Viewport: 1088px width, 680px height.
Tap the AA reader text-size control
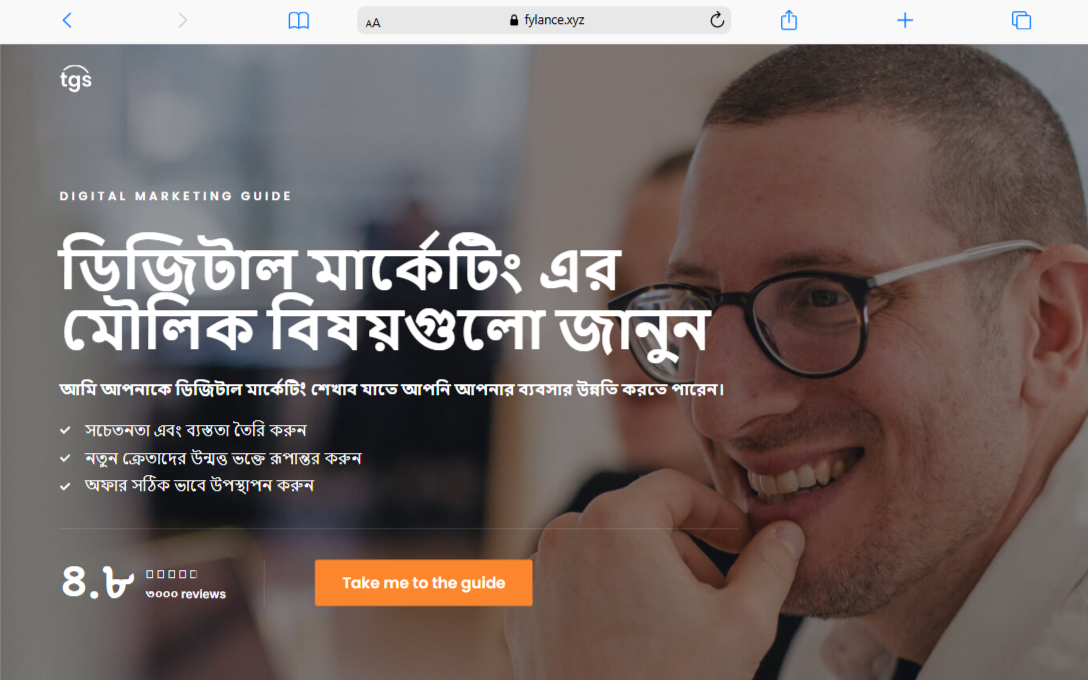[x=373, y=22]
